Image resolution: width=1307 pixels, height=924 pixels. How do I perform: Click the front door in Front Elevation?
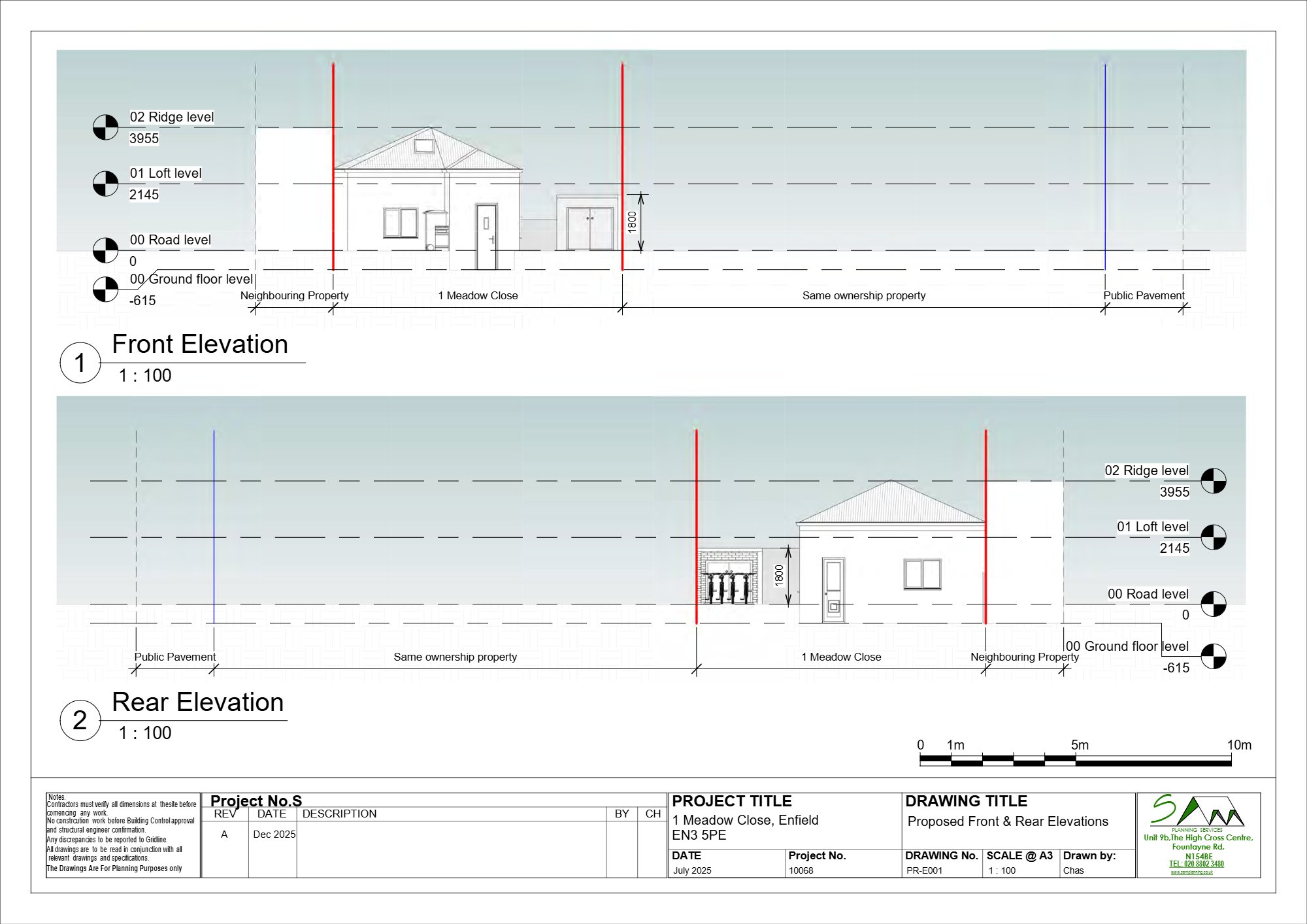tap(486, 237)
